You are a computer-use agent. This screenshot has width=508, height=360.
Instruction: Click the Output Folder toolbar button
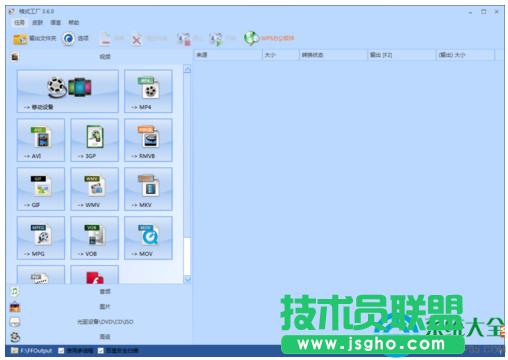34,38
